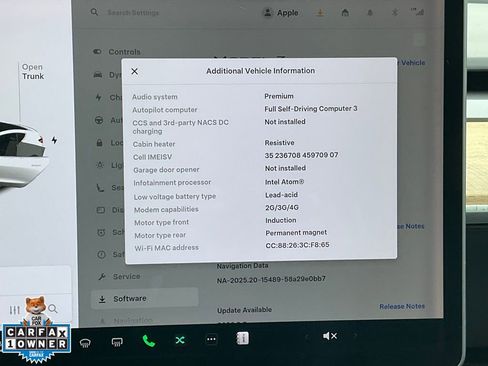Image resolution: width=488 pixels, height=366 pixels.
Task: Close the Additional Vehicle Information dialog
Action: click(x=134, y=71)
